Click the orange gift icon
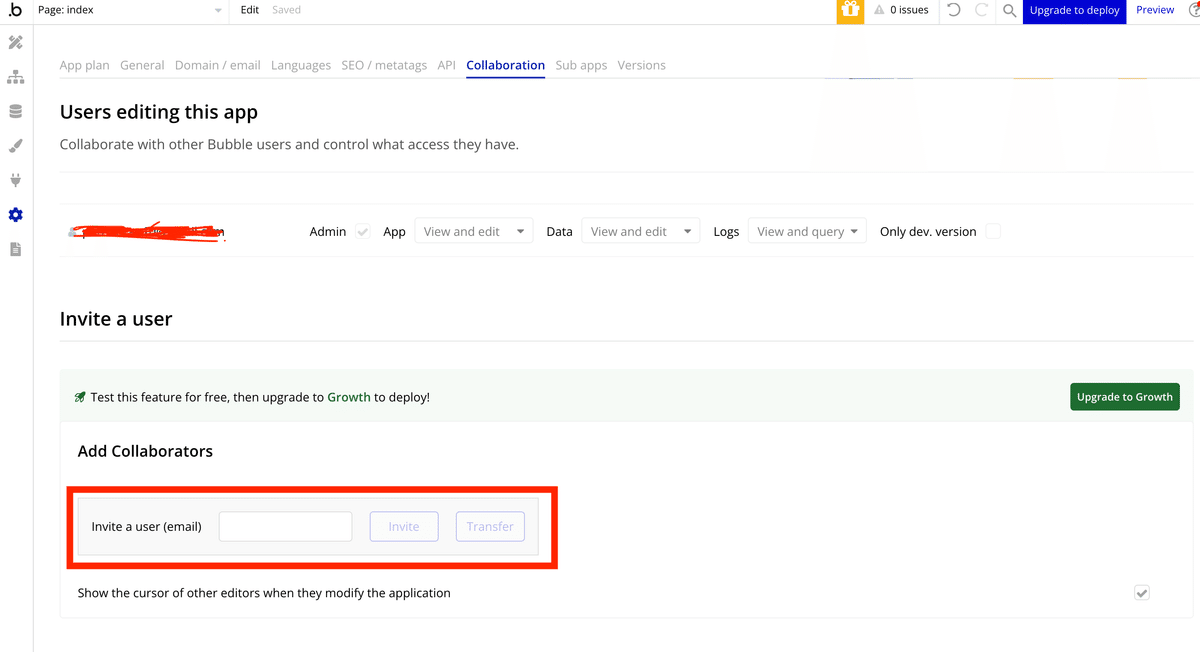This screenshot has height=652, width=1200. tap(850, 11)
